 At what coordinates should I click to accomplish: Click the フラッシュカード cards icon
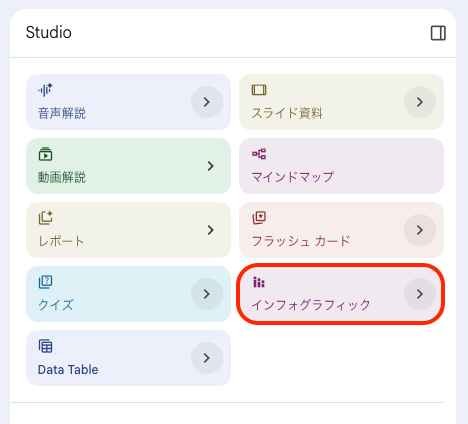pyautogui.click(x=259, y=218)
